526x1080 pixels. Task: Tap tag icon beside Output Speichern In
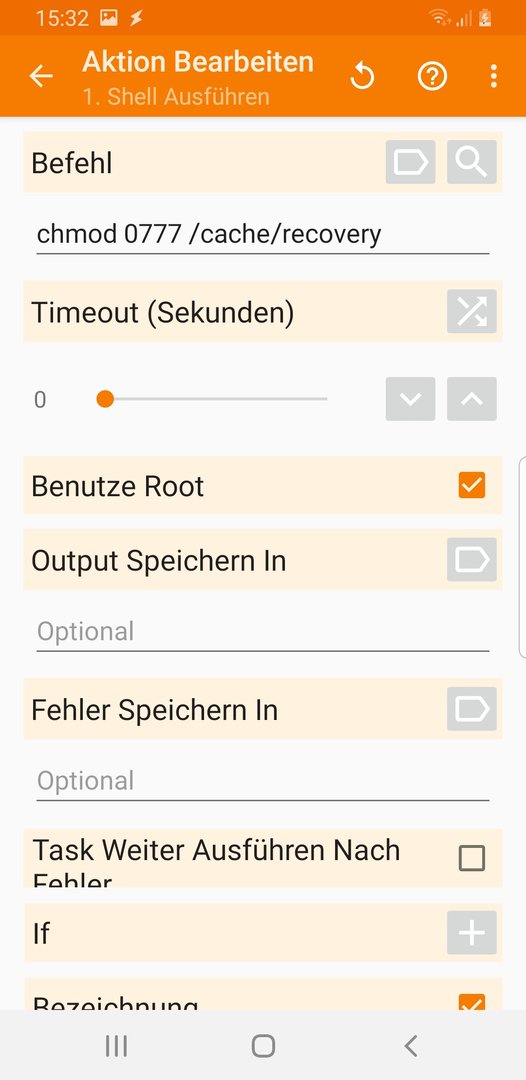[x=472, y=559]
